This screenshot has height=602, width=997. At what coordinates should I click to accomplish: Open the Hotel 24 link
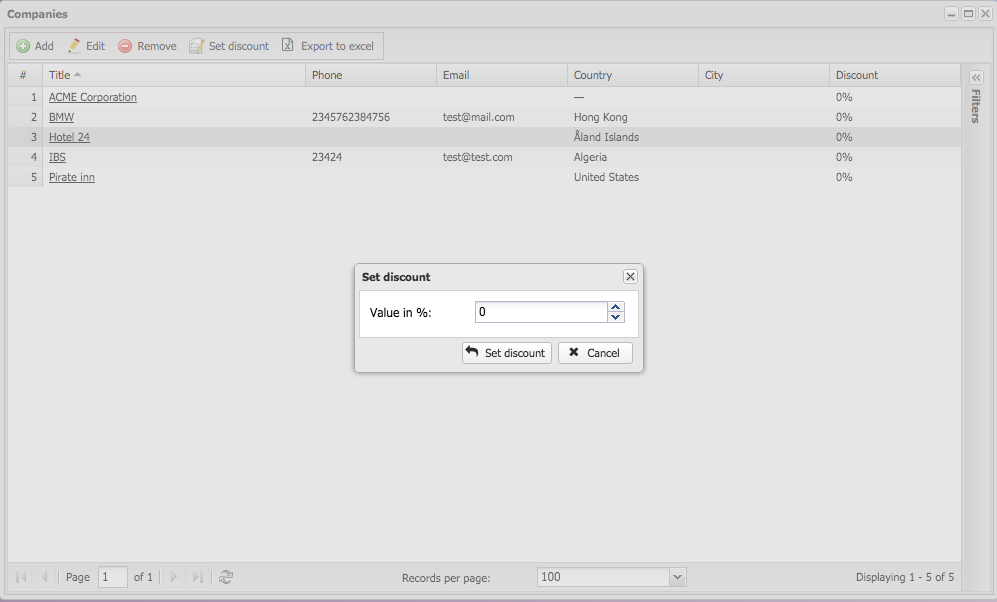coord(69,137)
